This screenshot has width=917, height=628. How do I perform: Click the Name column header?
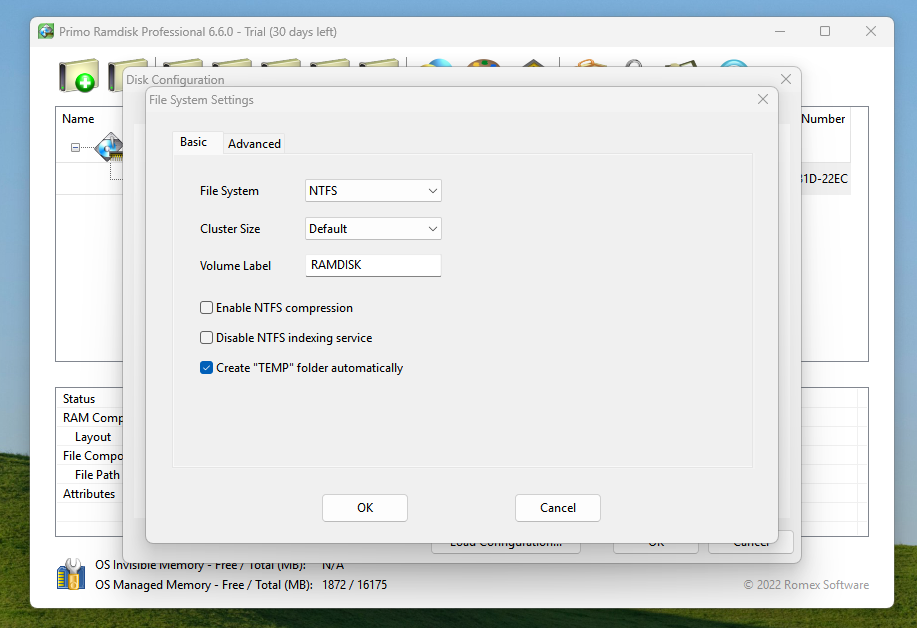78,119
